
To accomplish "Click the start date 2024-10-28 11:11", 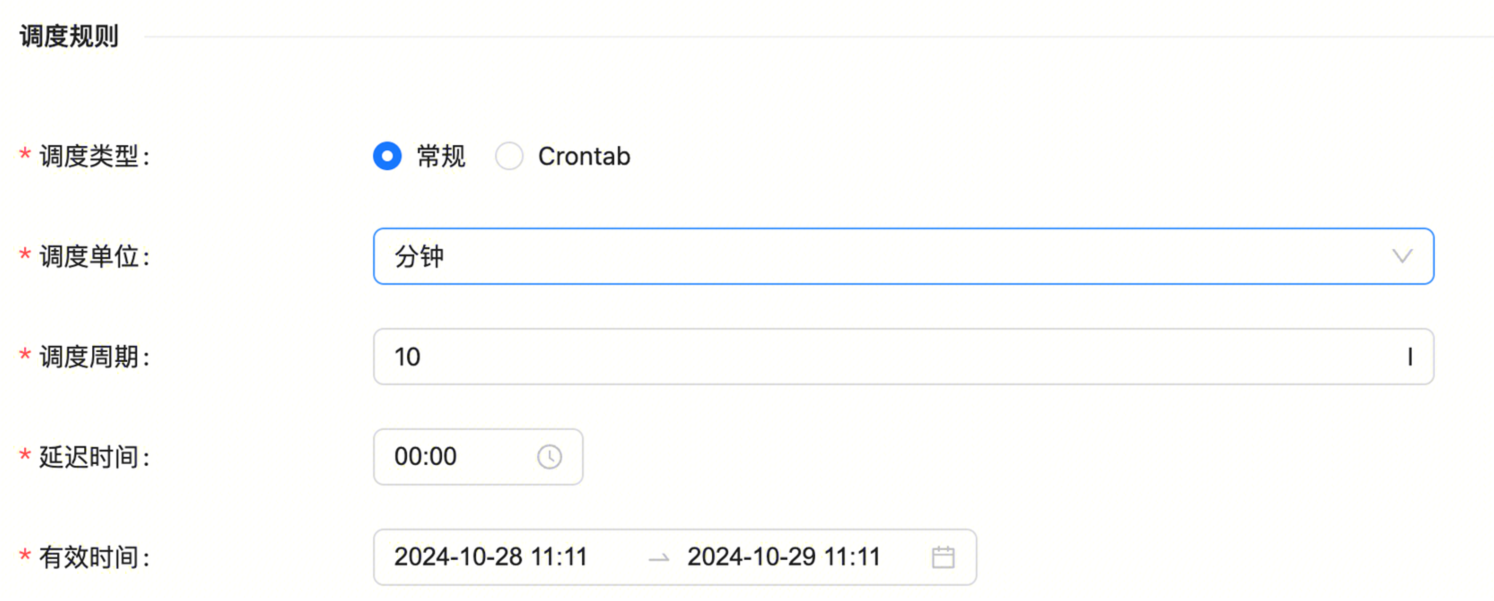I will (490, 557).
